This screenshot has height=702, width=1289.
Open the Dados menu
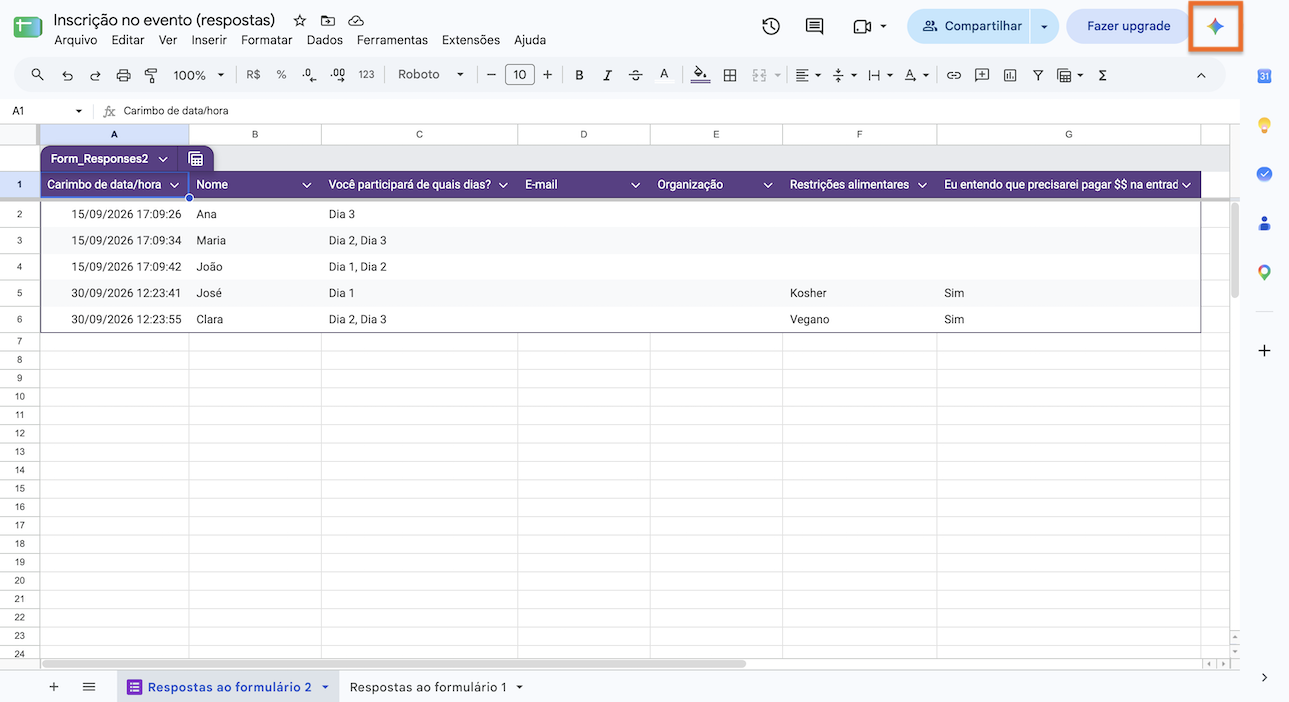point(325,40)
